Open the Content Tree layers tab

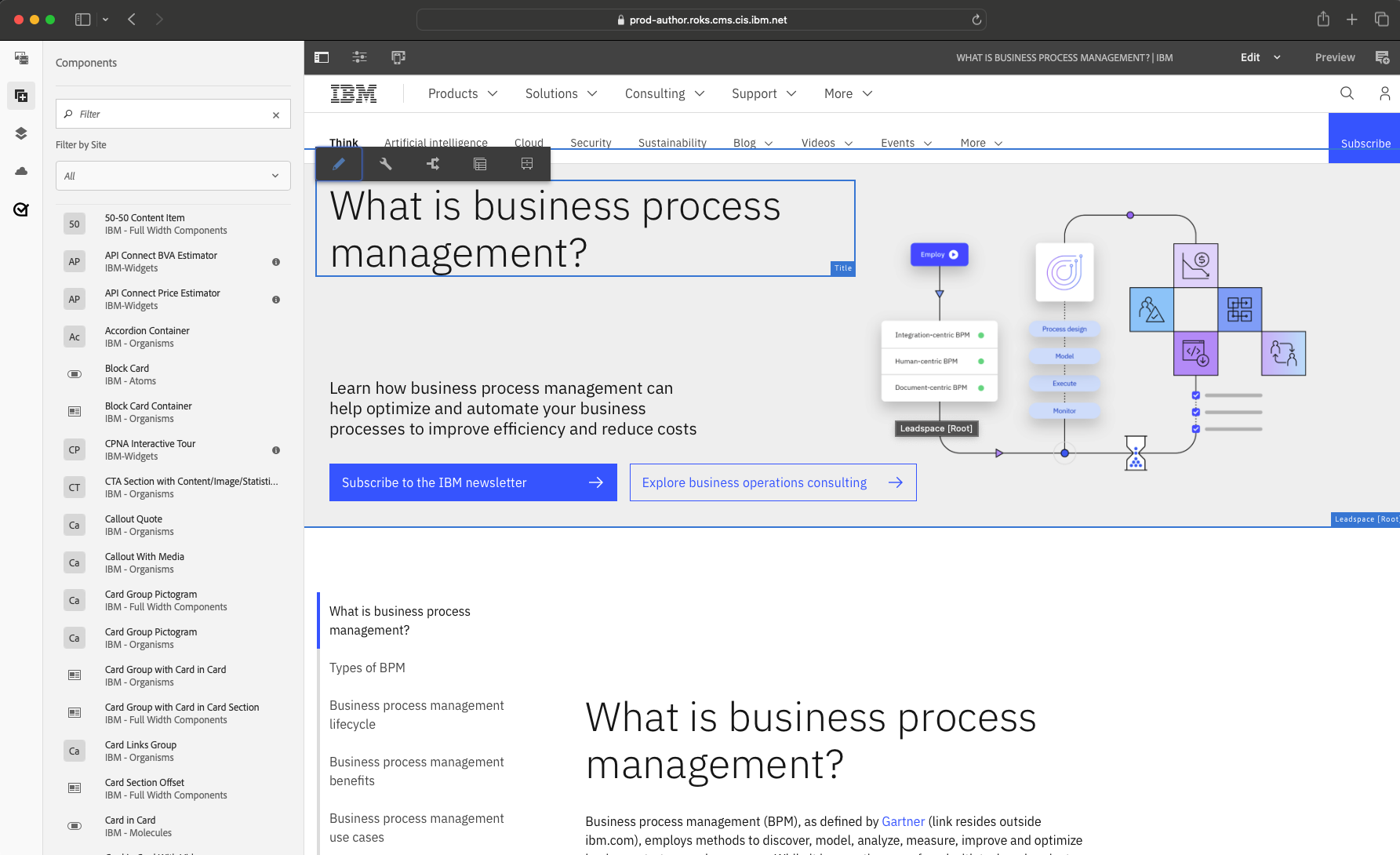[21, 133]
